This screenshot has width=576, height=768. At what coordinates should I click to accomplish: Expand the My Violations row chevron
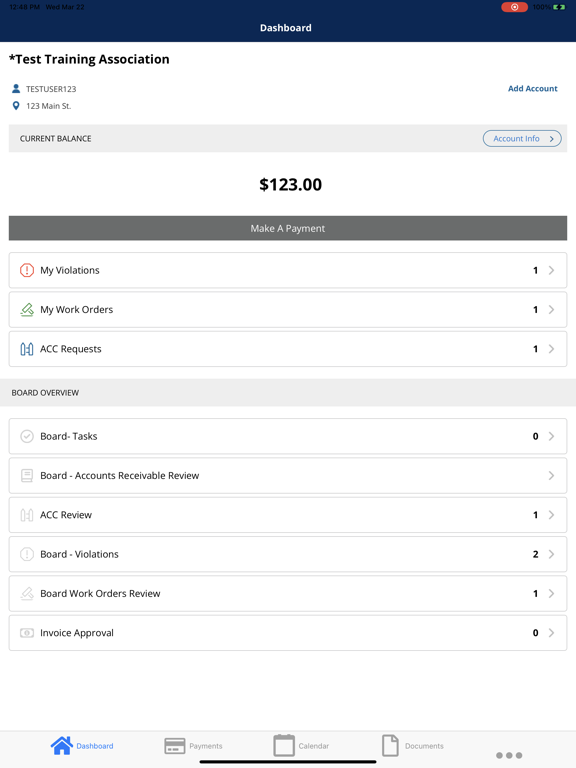(551, 270)
